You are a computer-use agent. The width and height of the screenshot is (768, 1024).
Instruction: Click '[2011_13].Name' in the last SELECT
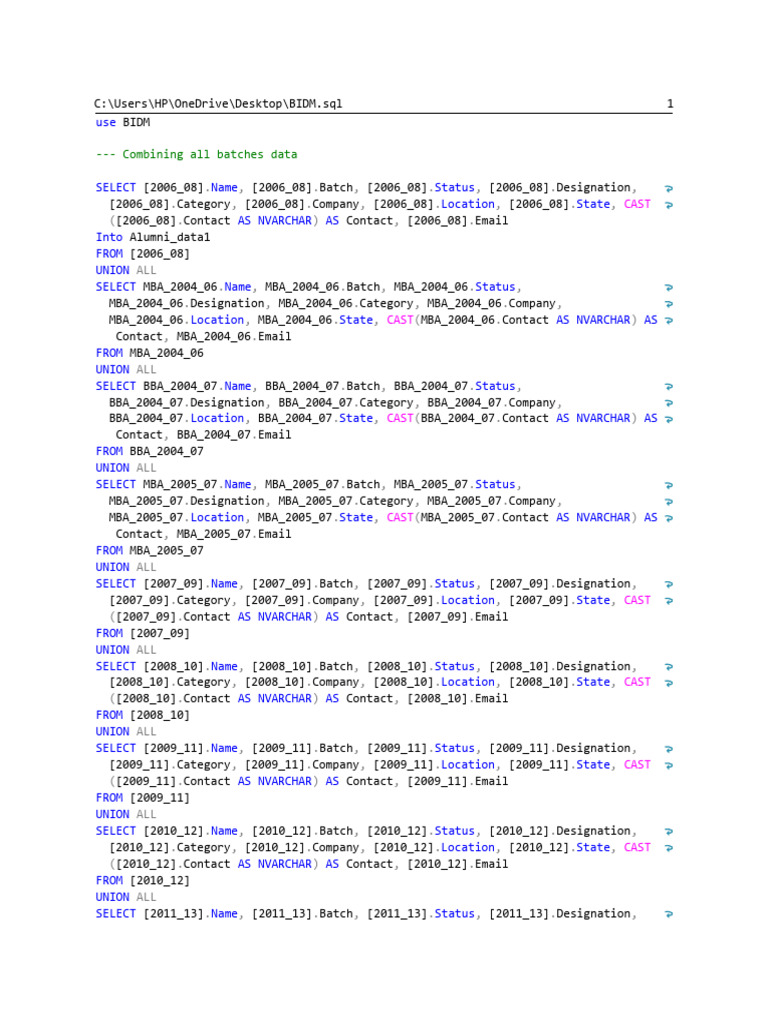click(191, 914)
